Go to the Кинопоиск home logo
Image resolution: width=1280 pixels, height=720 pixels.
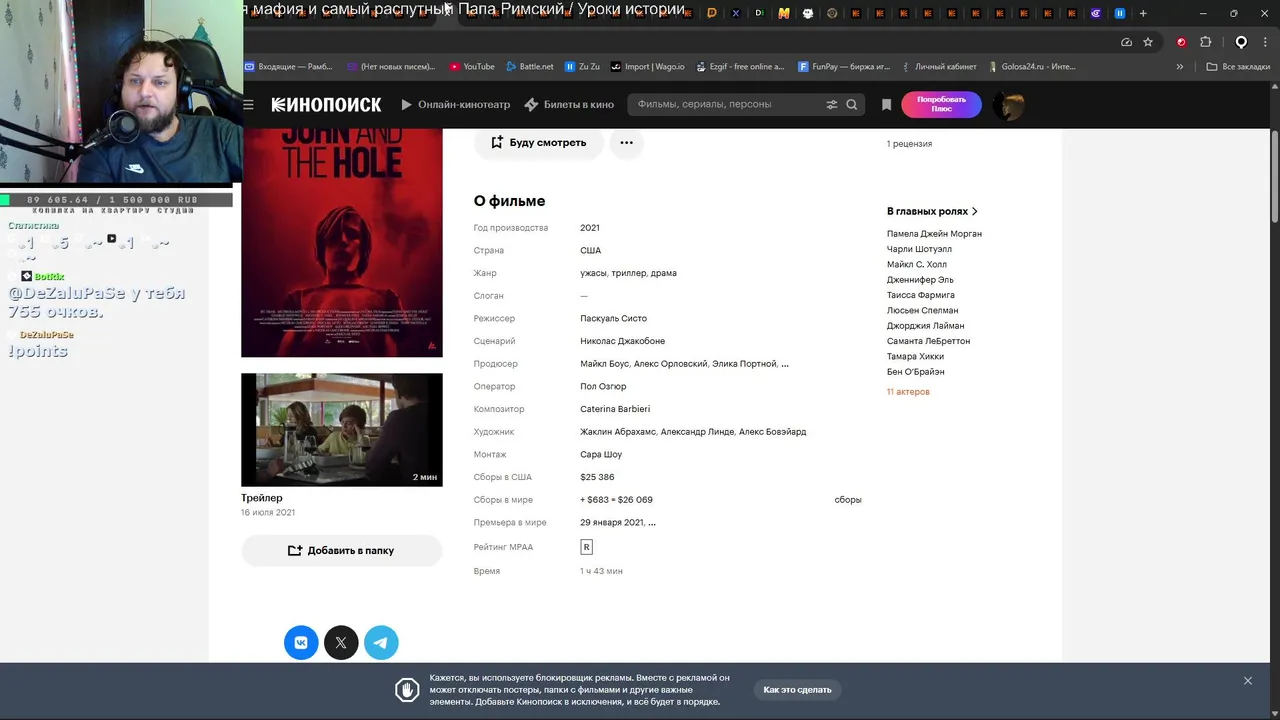(326, 104)
